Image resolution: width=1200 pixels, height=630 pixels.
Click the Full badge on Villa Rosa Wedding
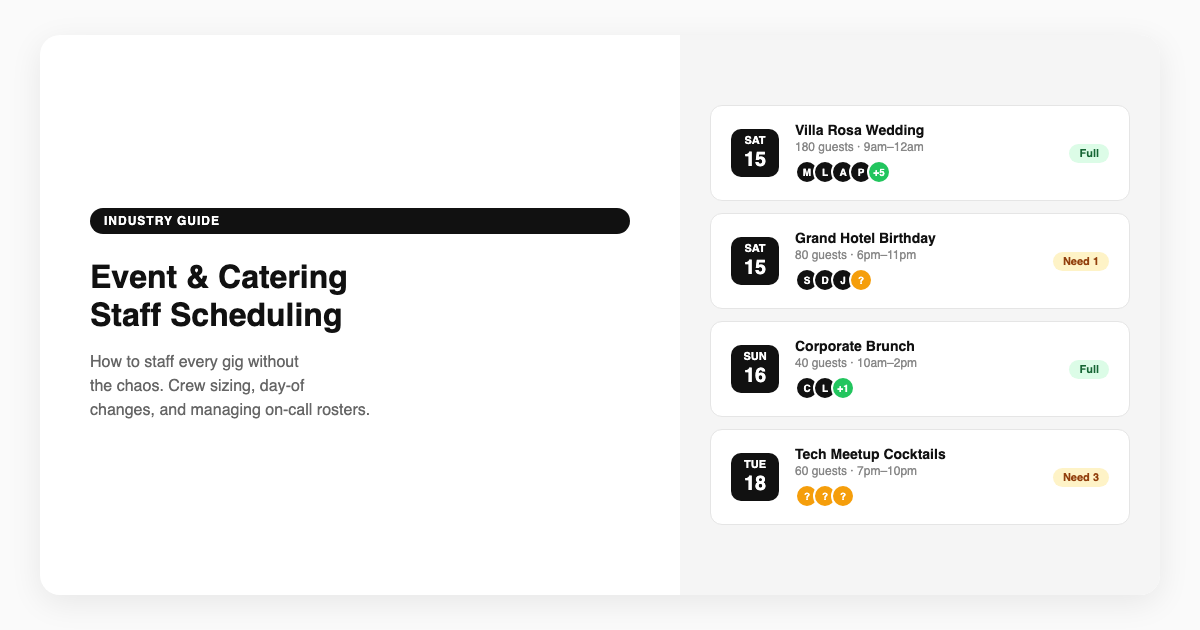(x=1089, y=153)
